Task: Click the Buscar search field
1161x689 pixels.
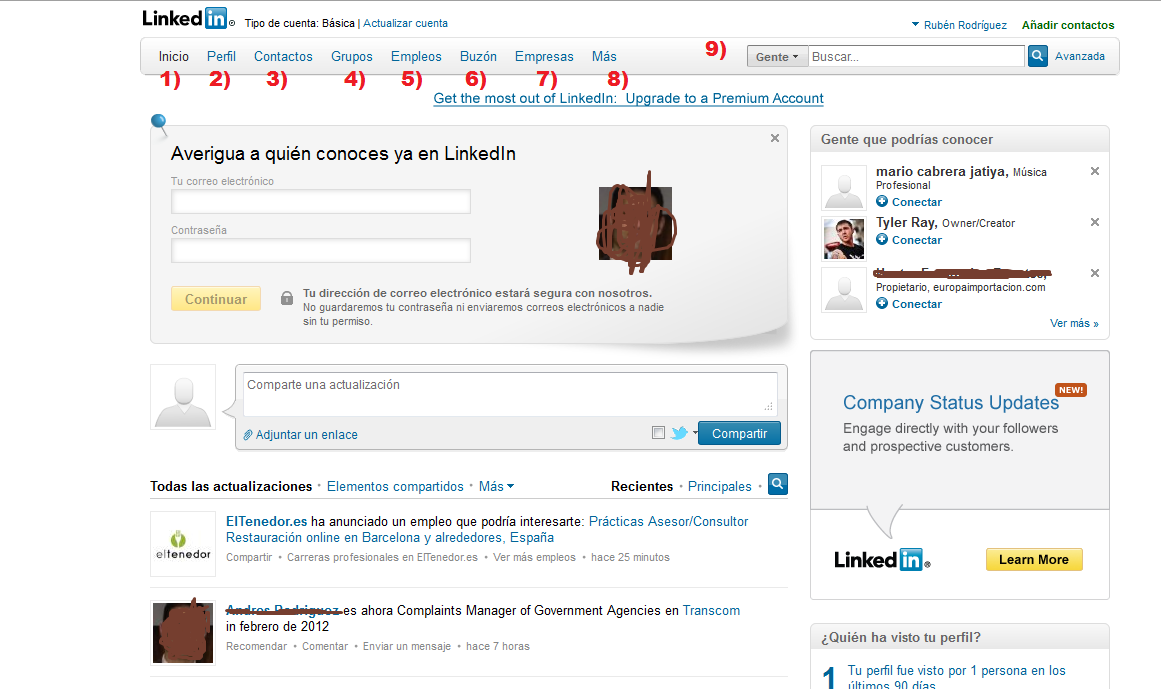Action: (x=916, y=56)
